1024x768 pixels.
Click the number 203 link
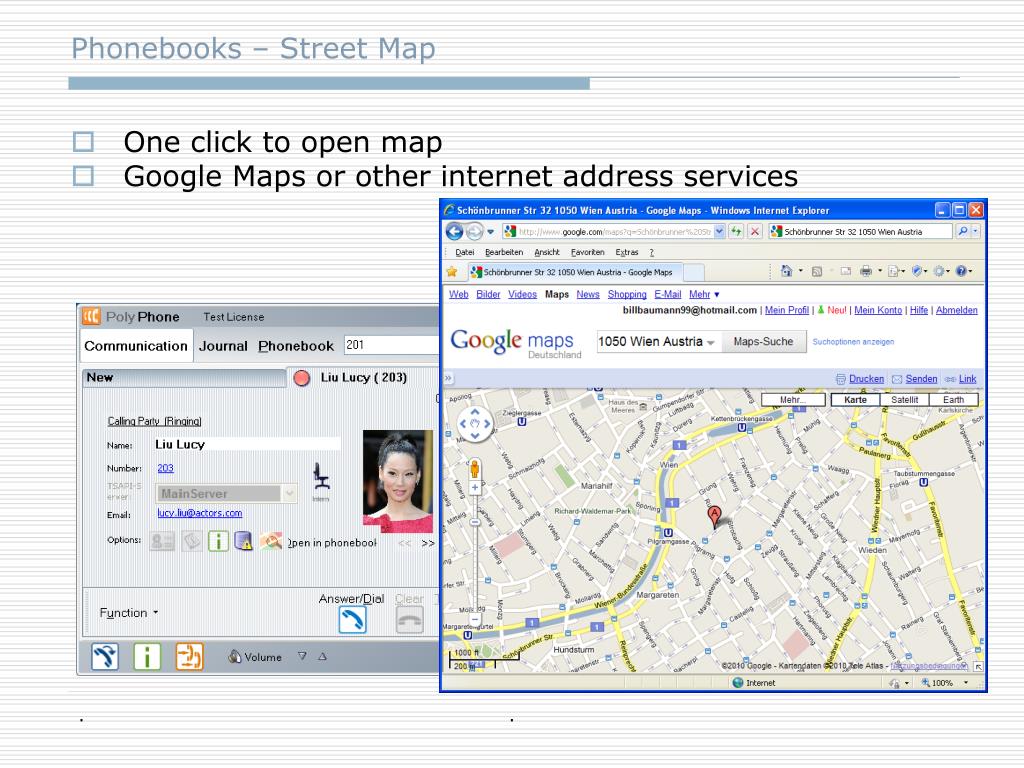pos(165,468)
